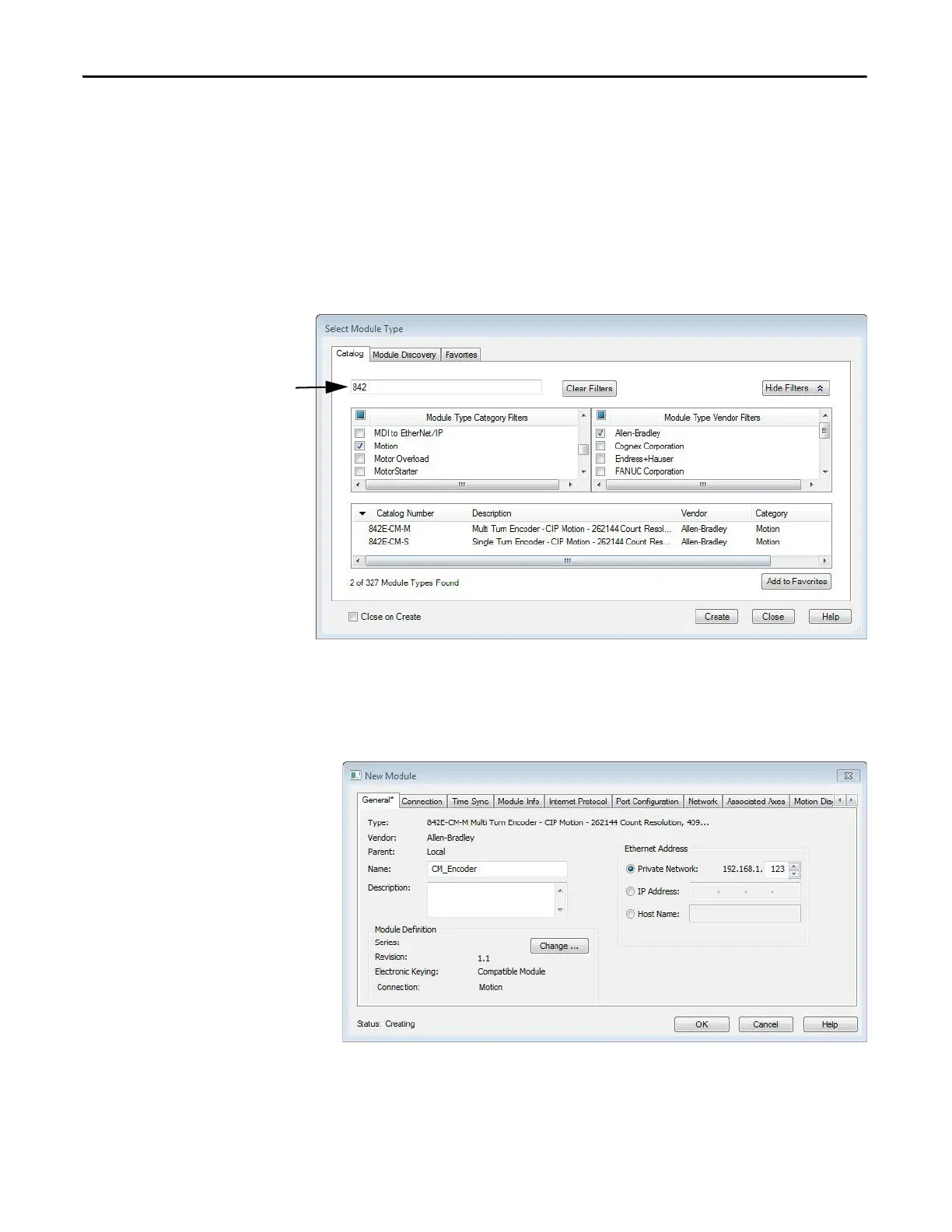Enable the MDI to EtherNet/IP category filter

pyautogui.click(x=359, y=433)
